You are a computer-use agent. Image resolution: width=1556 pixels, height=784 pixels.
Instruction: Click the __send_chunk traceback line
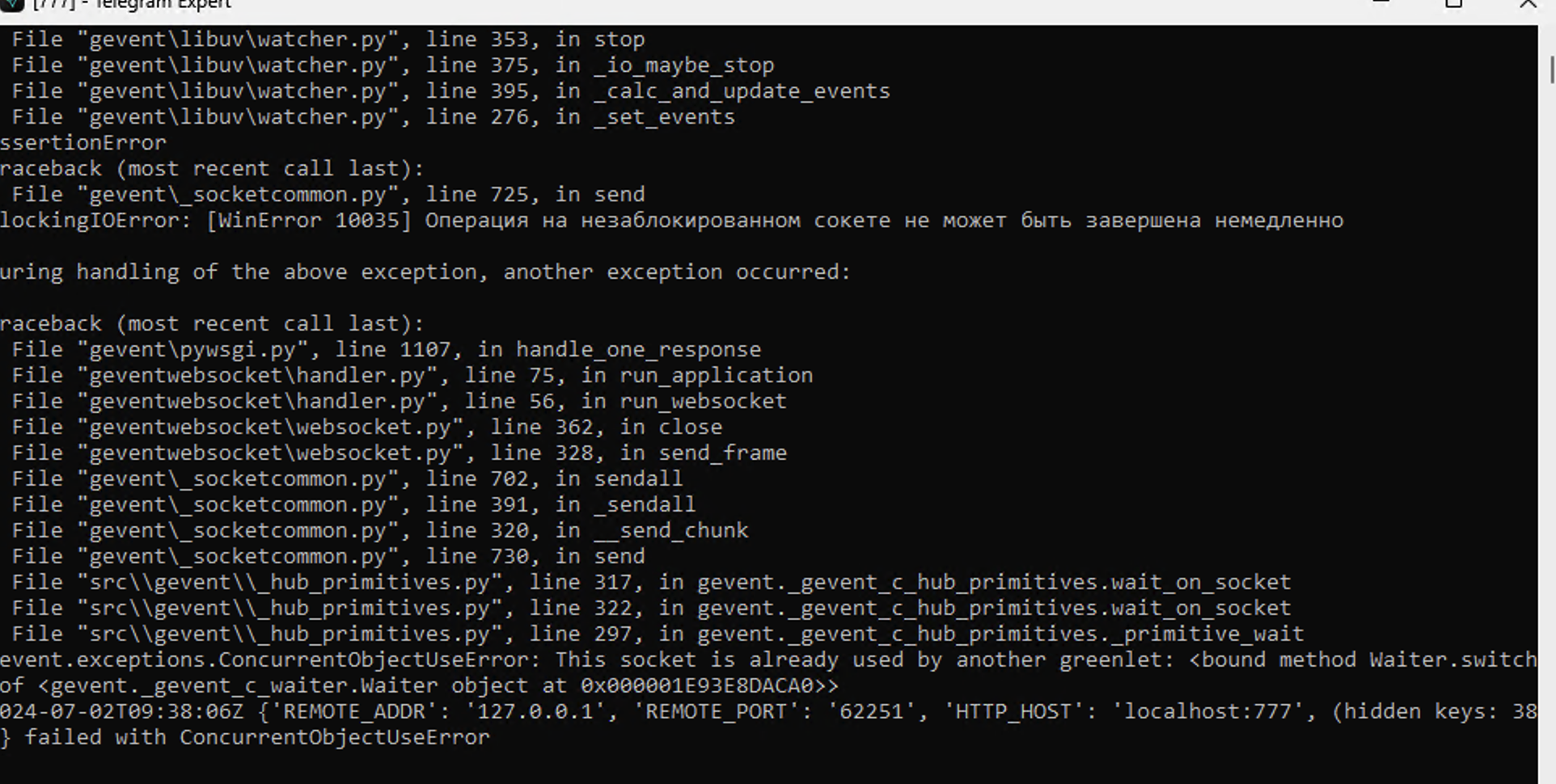point(379,531)
